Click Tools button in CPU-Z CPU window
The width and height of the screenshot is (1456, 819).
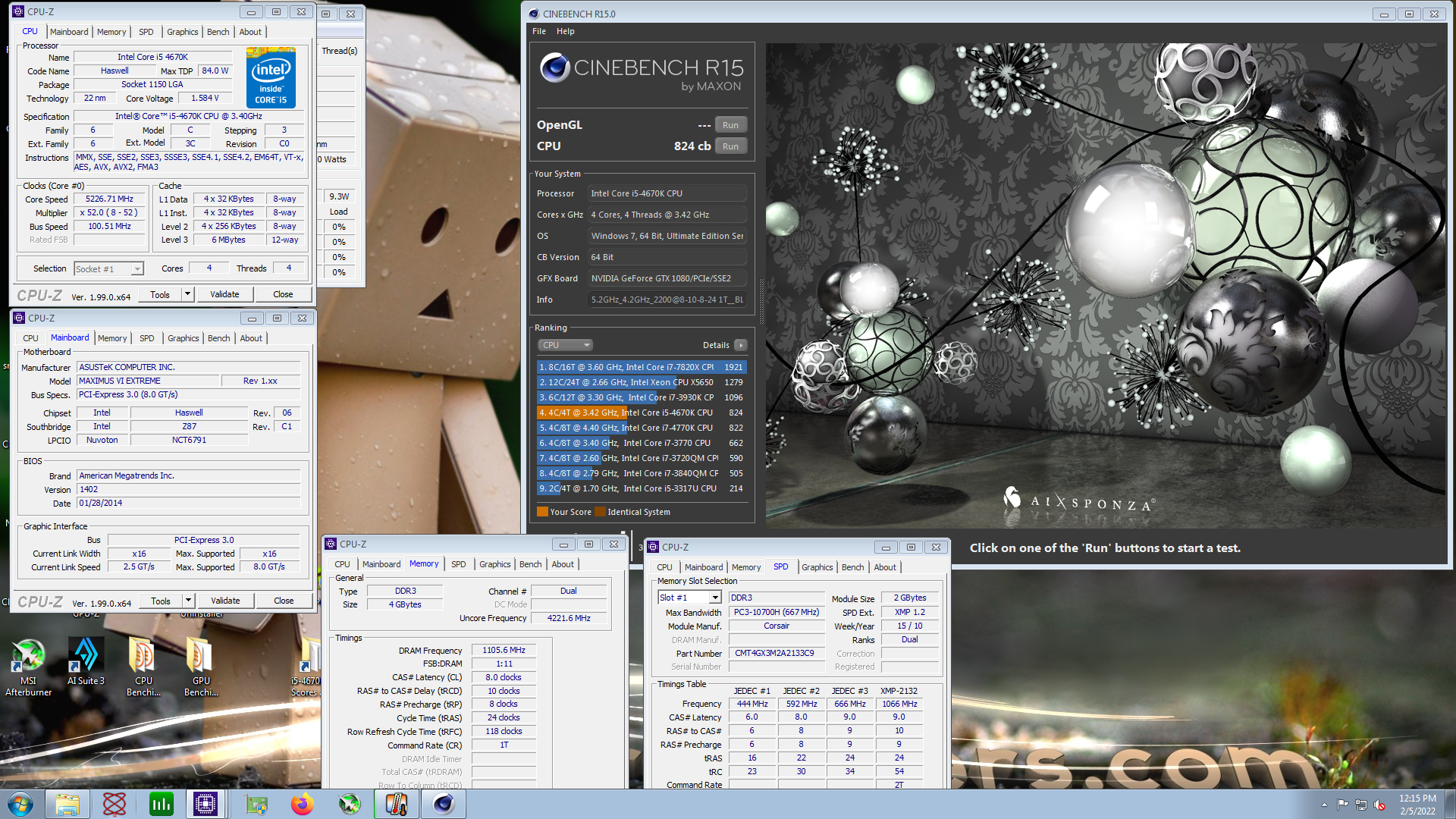tap(160, 294)
